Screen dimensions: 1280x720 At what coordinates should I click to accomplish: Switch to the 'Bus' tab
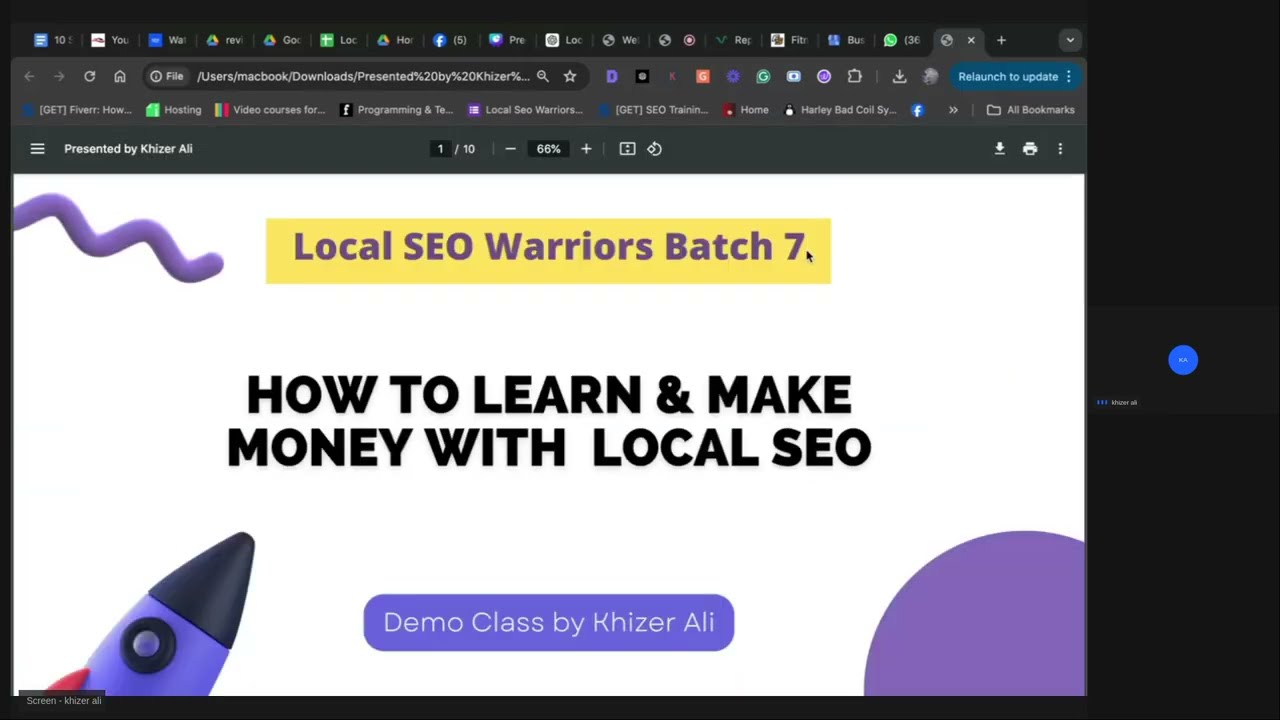pos(846,40)
